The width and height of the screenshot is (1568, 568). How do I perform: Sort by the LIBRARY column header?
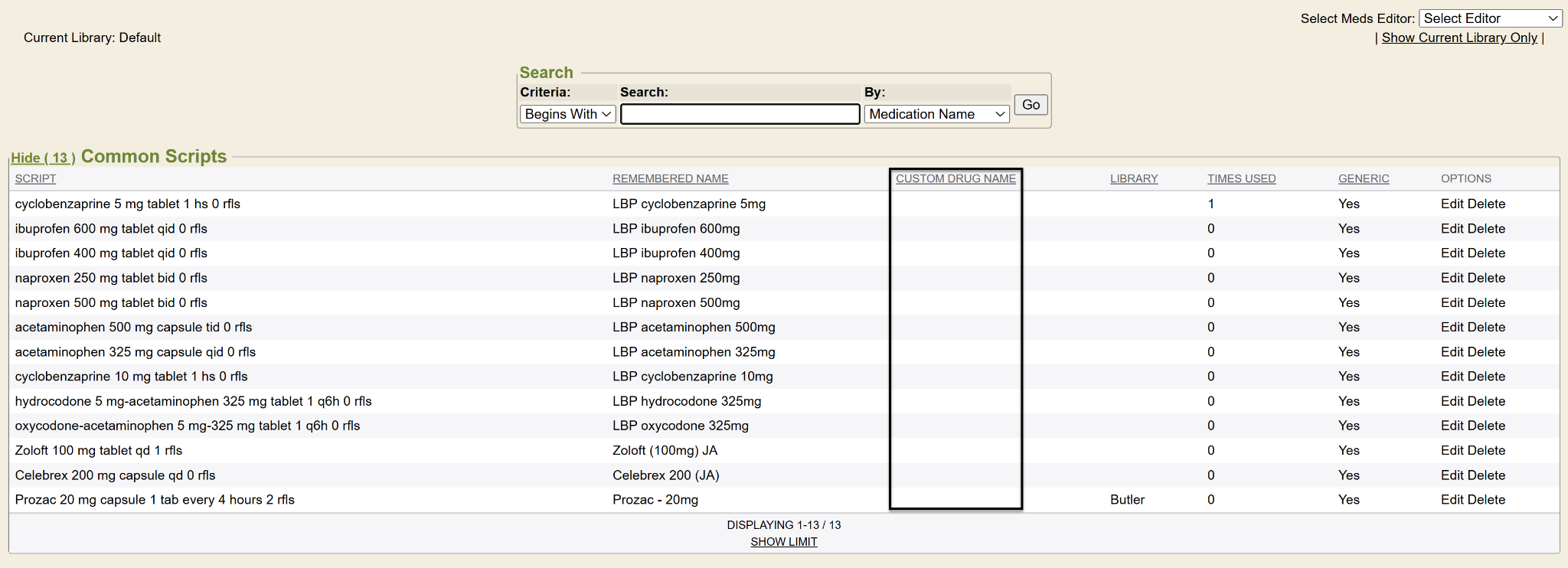[1134, 178]
